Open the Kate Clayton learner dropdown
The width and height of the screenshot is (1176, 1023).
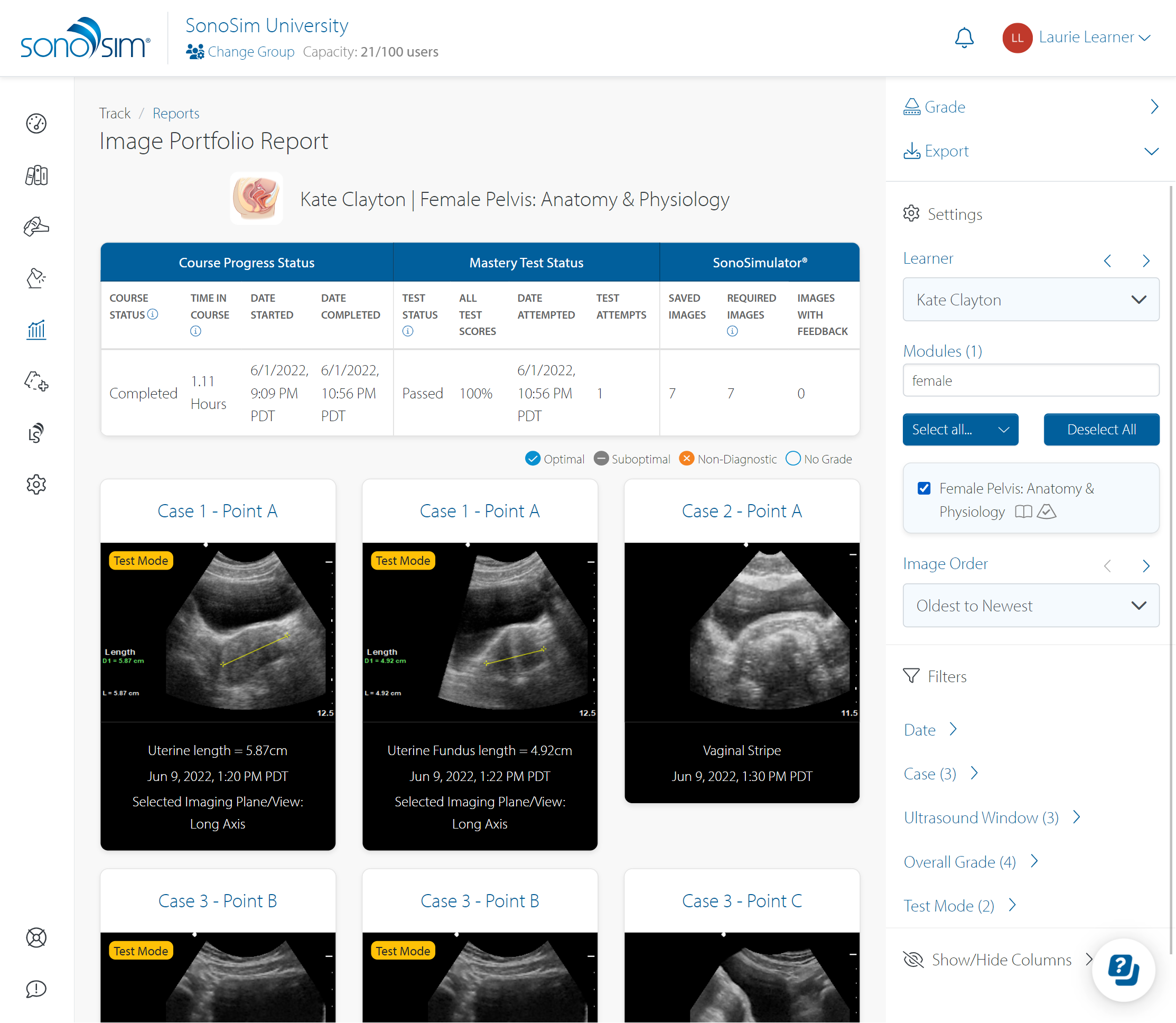(x=1031, y=300)
